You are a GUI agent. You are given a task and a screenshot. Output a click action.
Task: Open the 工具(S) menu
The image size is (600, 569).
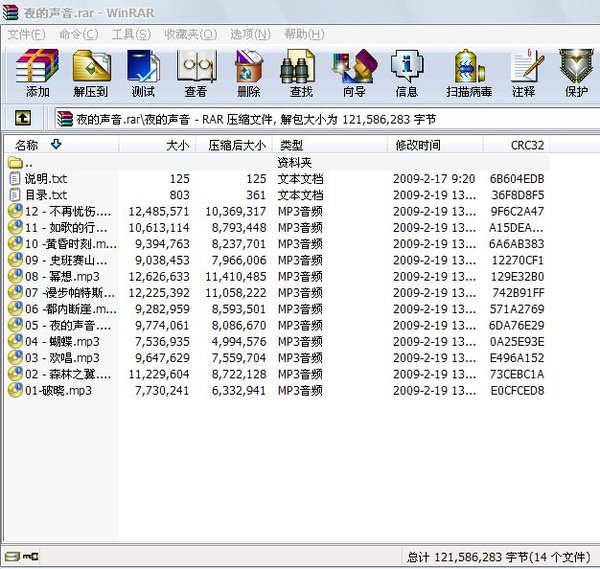click(x=131, y=34)
